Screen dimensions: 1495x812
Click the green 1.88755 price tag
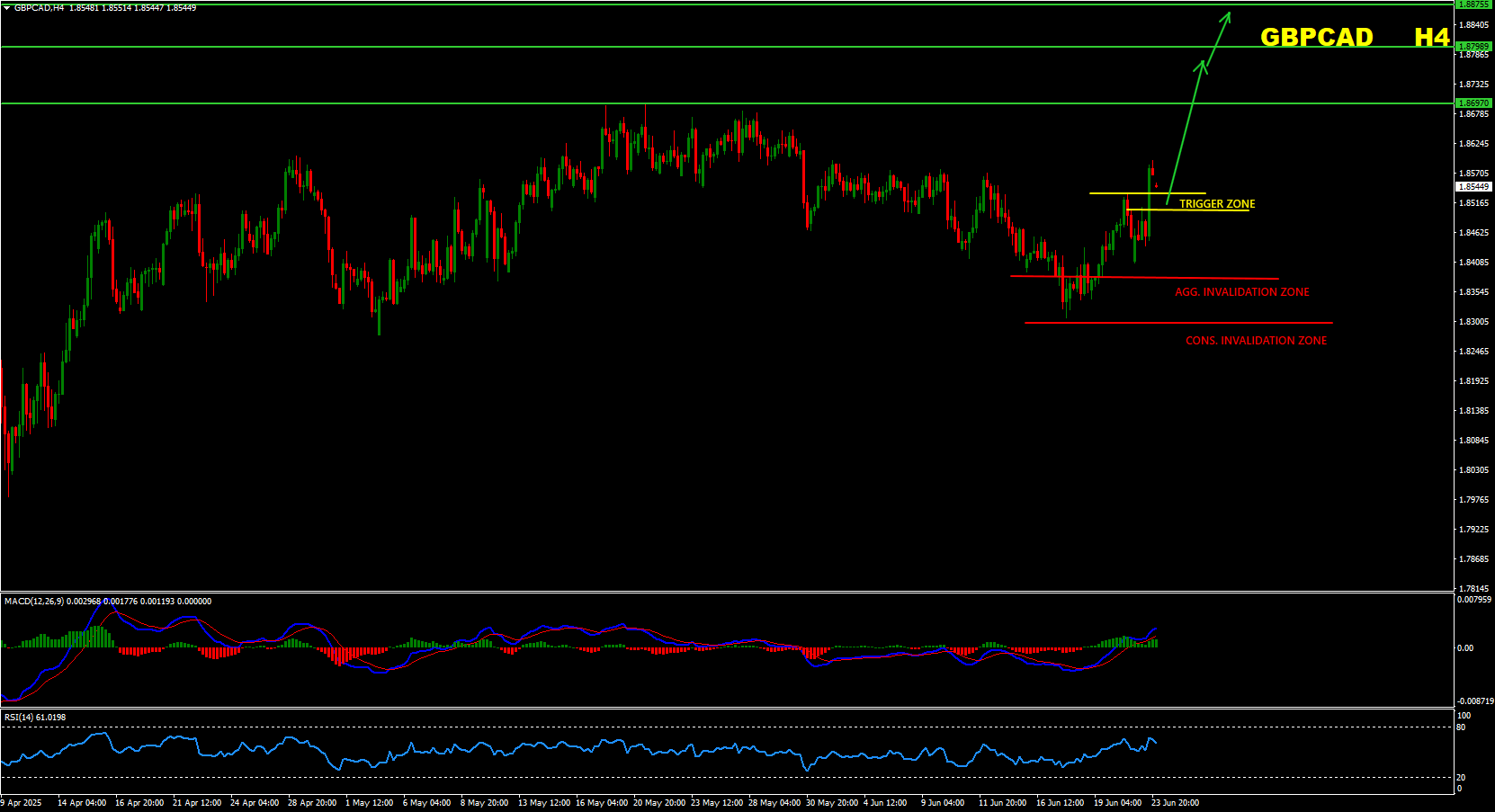[1473, 4]
